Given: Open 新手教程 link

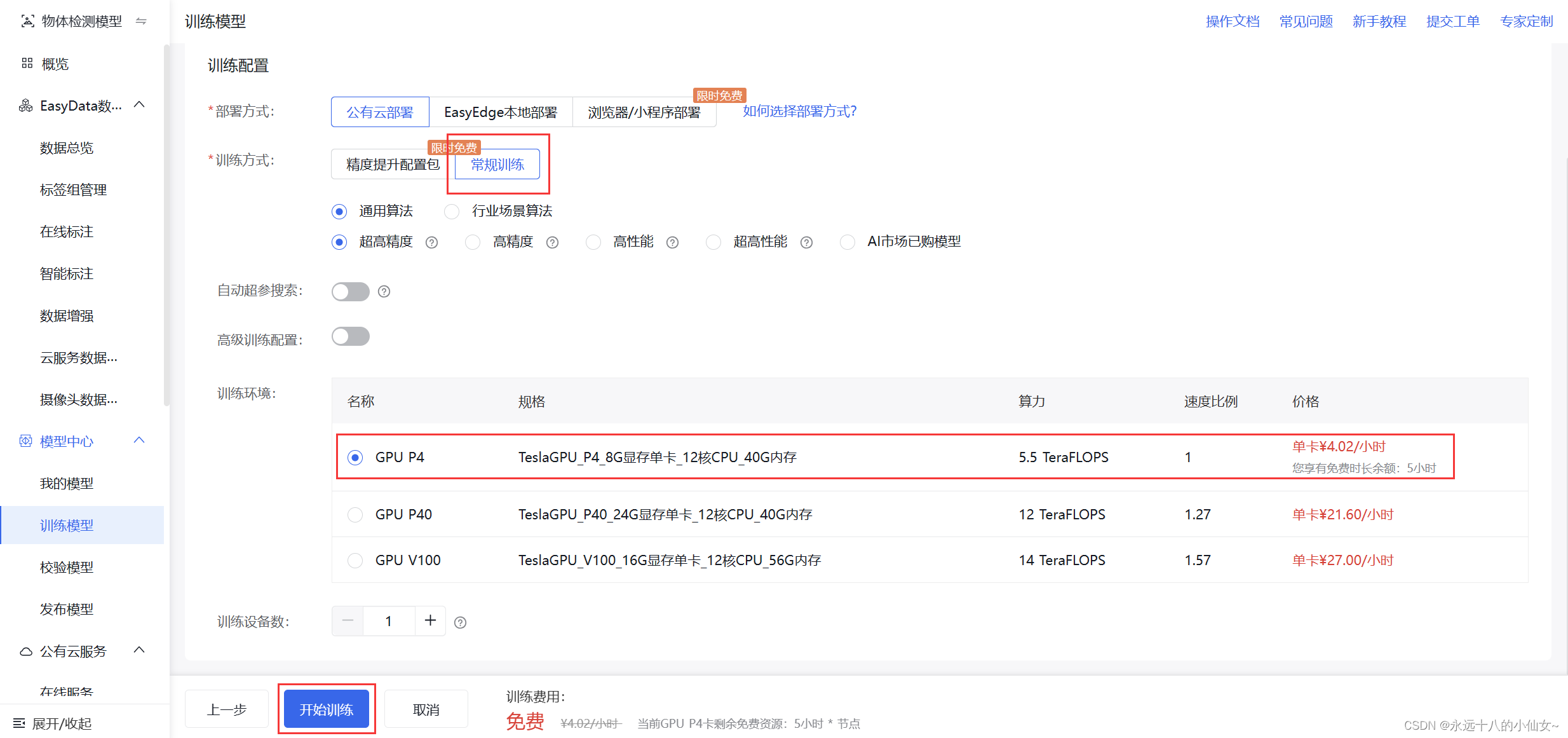Looking at the screenshot, I should [1379, 21].
